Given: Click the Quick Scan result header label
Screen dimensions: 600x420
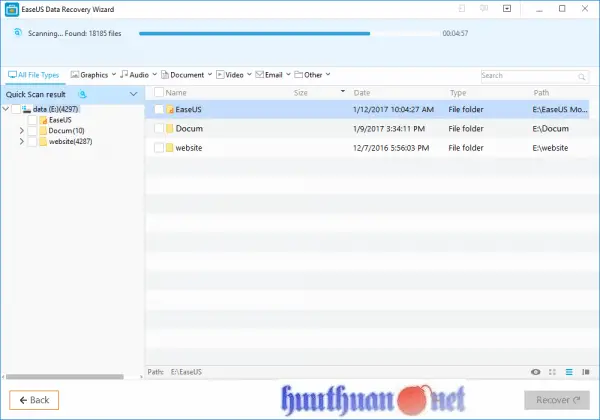Looking at the screenshot, I should pos(36,94).
